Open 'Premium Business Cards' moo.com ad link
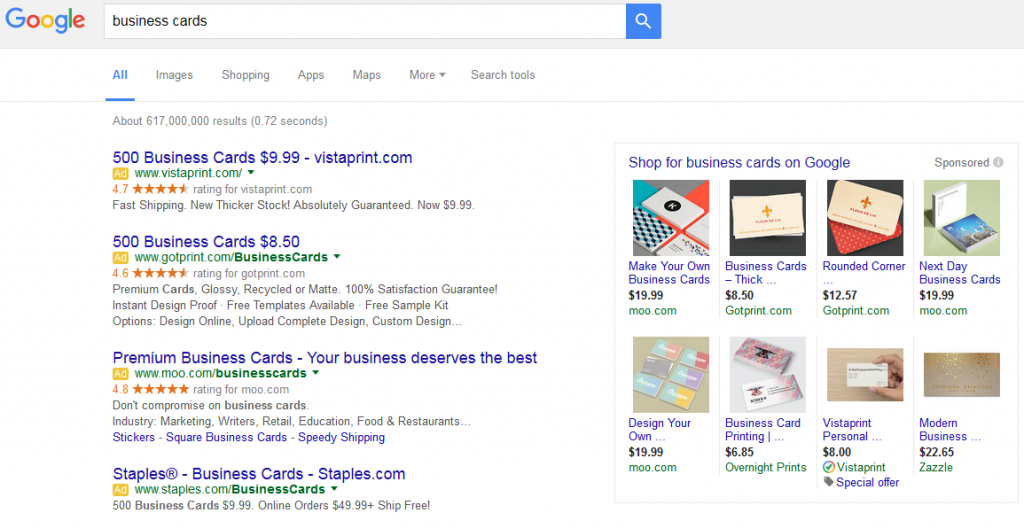This screenshot has width=1024, height=529. click(x=325, y=358)
